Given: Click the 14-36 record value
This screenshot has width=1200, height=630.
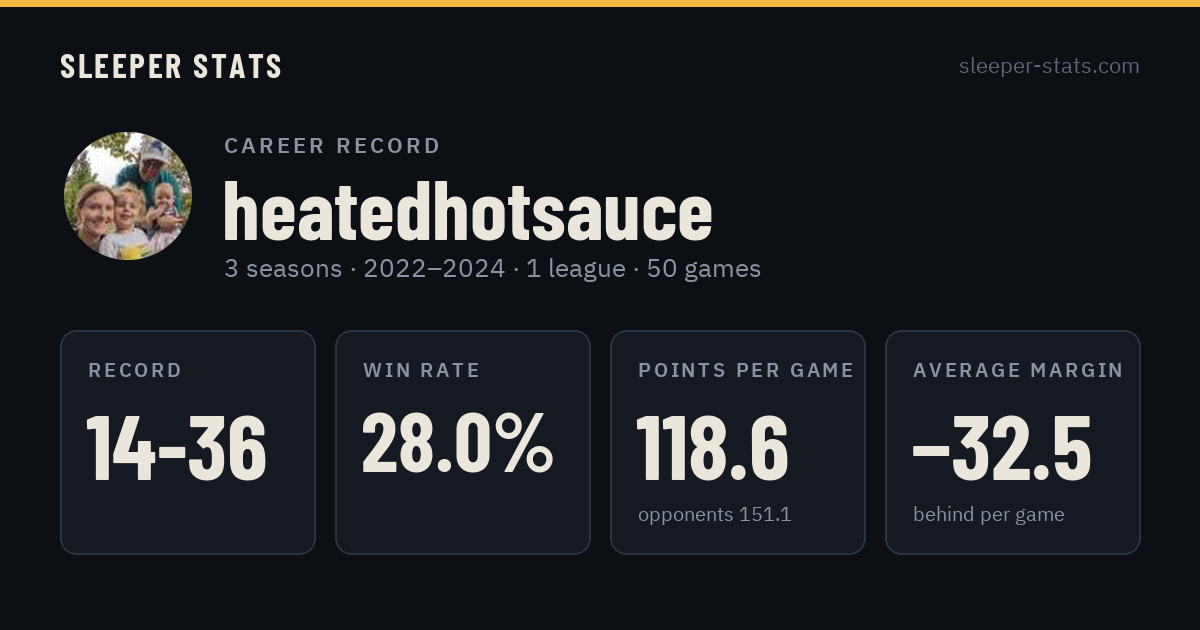Looking at the screenshot, I should point(177,448).
